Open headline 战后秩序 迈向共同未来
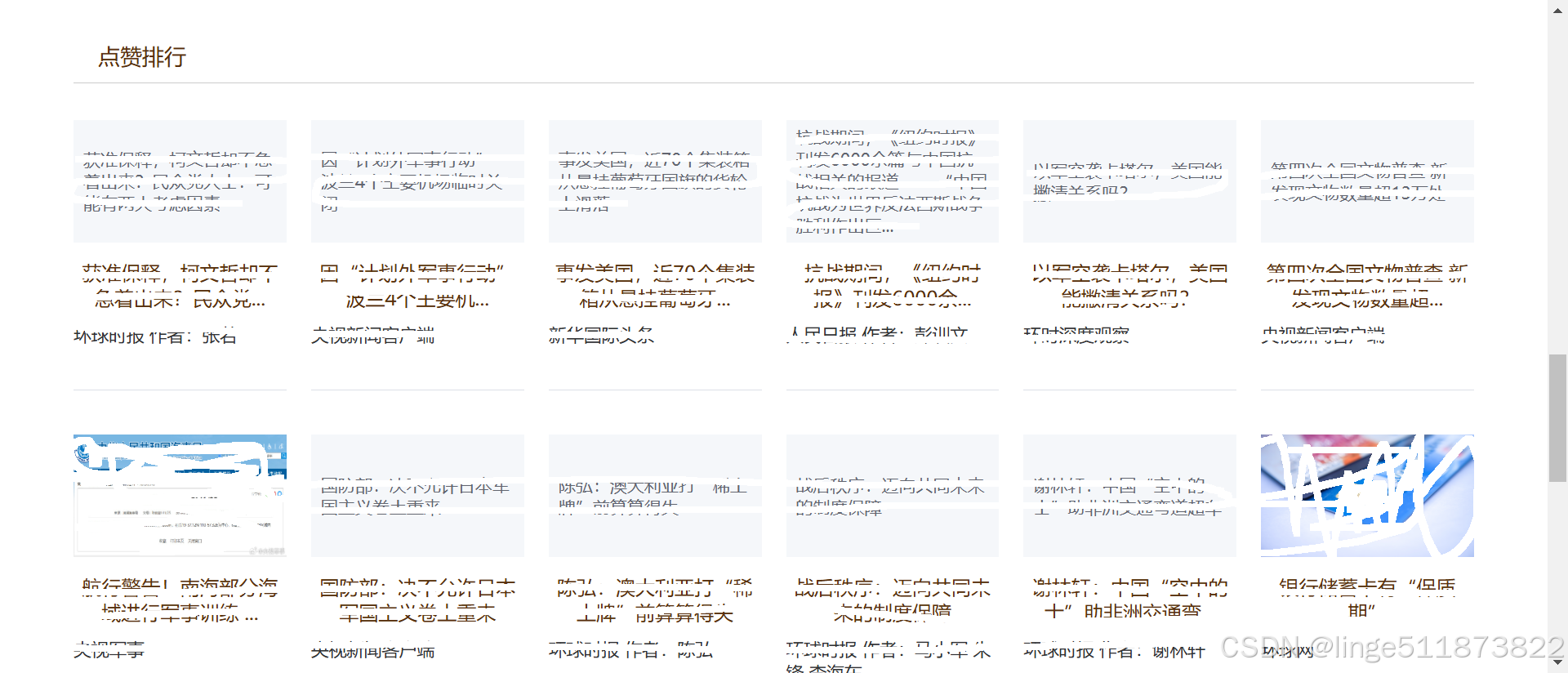The width and height of the screenshot is (1568, 673). [893, 600]
